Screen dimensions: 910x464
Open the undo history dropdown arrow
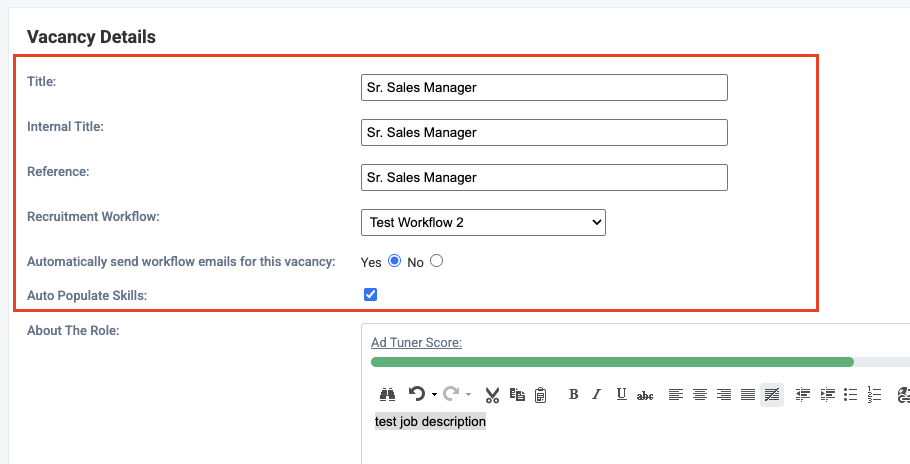pos(433,395)
